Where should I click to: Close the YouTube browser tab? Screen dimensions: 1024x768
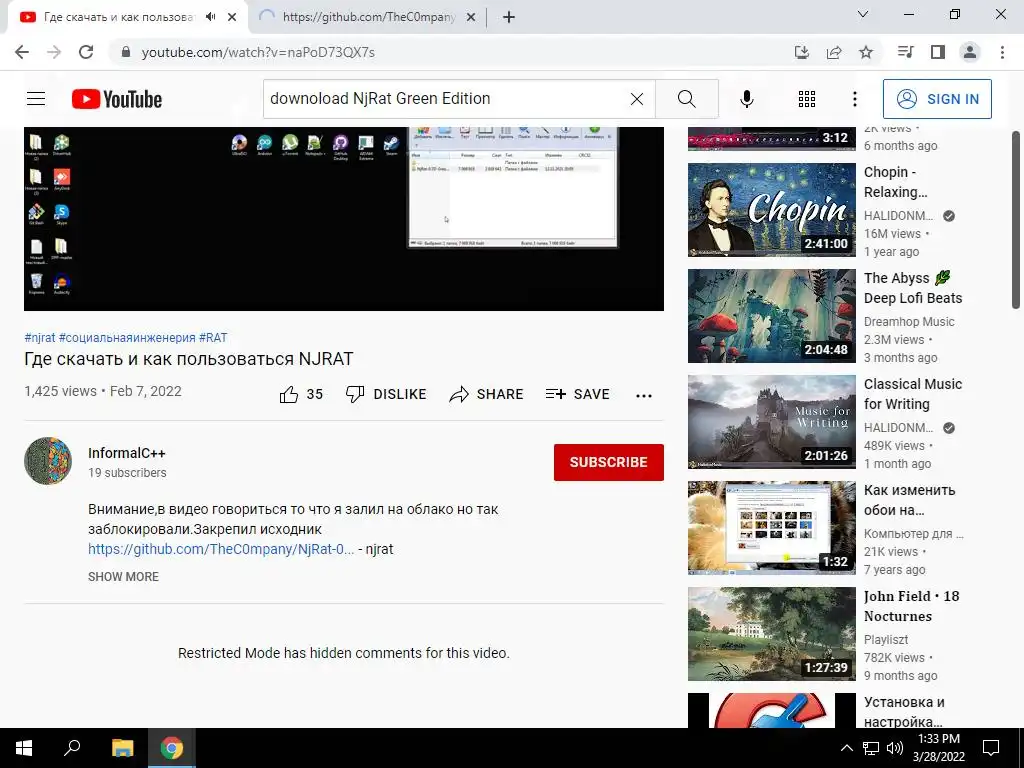pos(232,17)
